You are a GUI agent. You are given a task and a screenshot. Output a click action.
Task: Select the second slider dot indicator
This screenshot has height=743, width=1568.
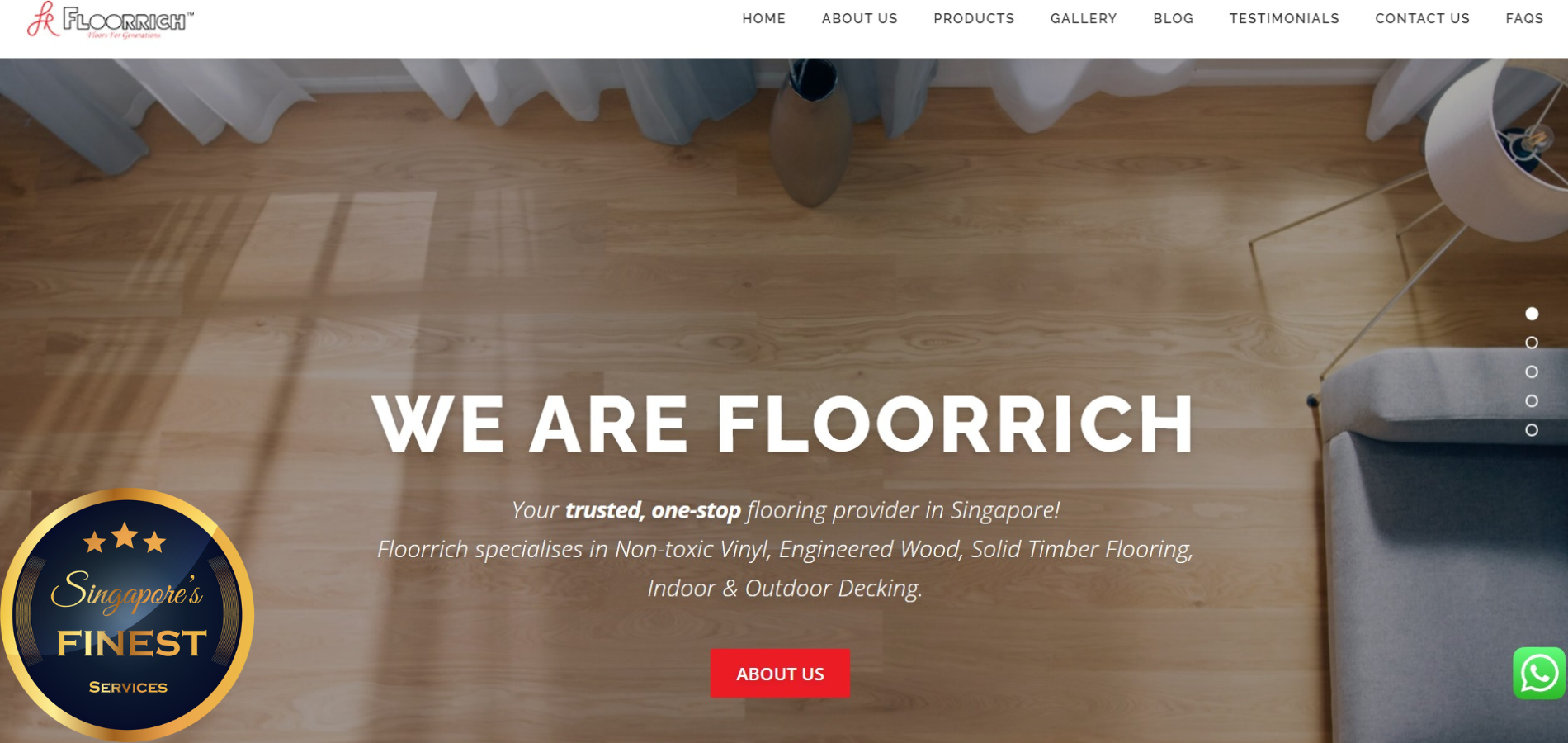(1532, 343)
